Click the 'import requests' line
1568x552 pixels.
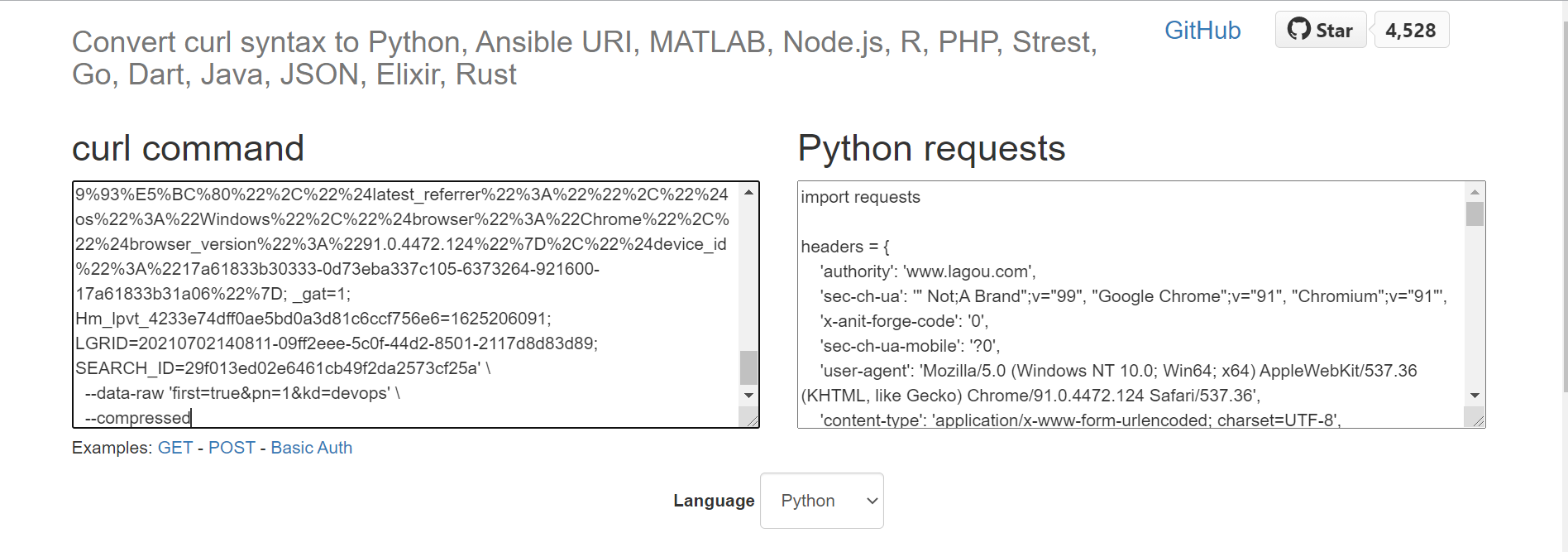[860, 197]
